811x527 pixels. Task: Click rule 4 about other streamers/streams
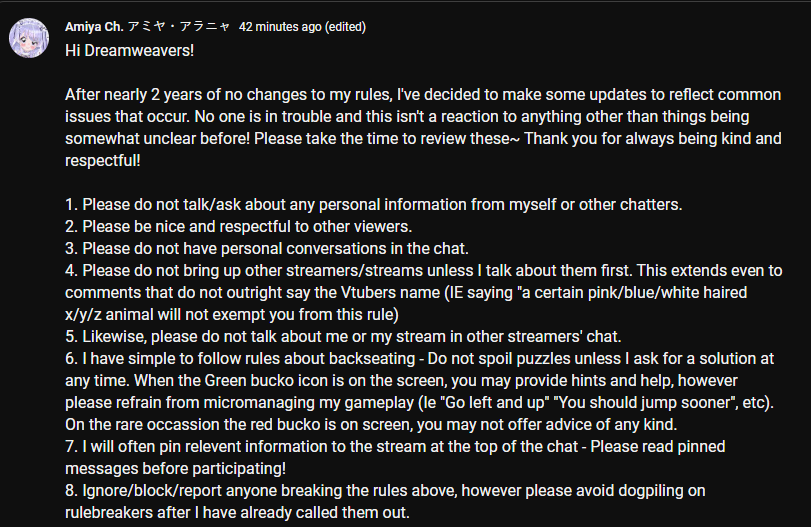(x=424, y=270)
